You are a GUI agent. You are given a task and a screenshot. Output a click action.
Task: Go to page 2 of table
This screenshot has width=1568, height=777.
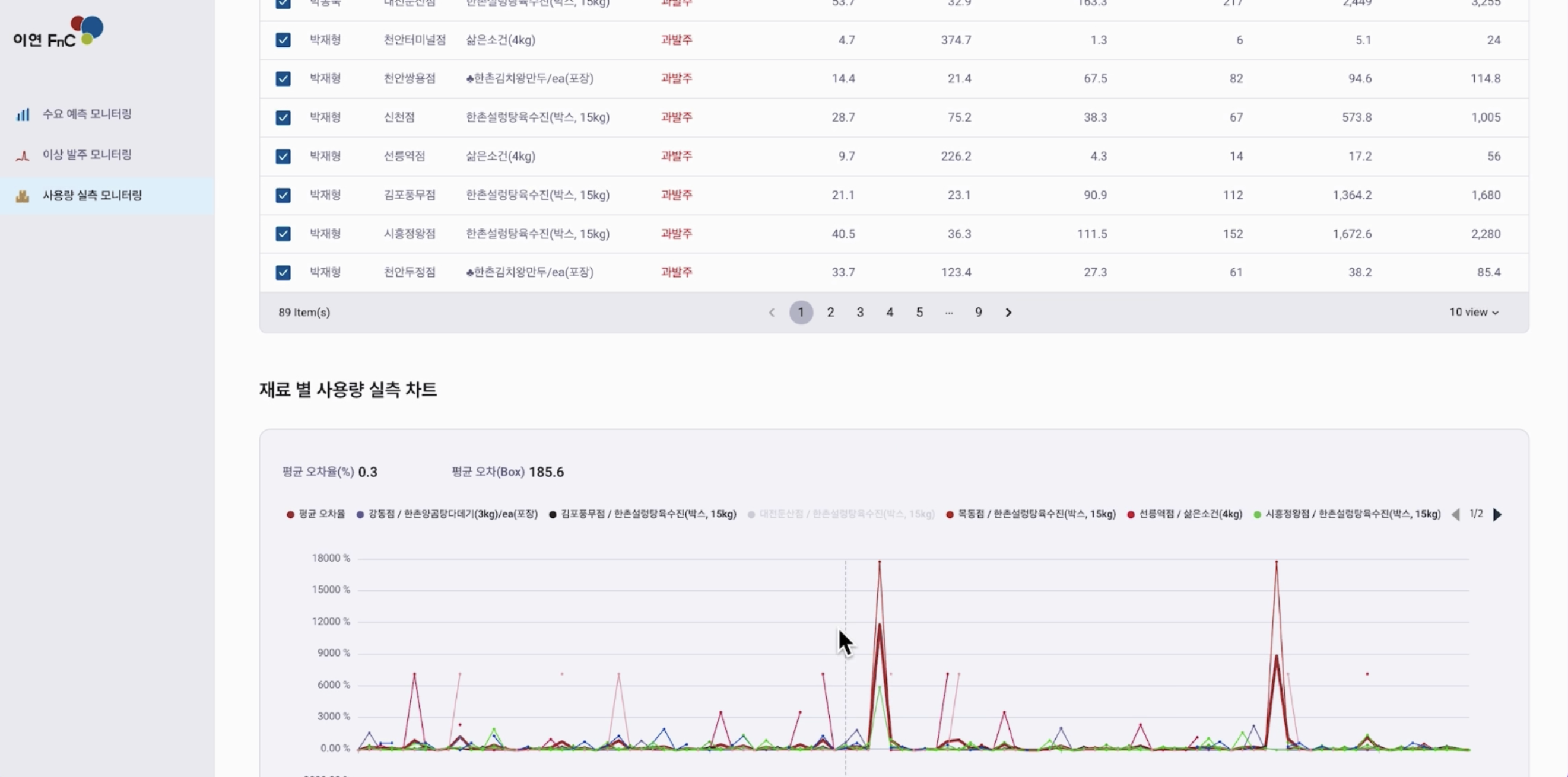coord(830,312)
